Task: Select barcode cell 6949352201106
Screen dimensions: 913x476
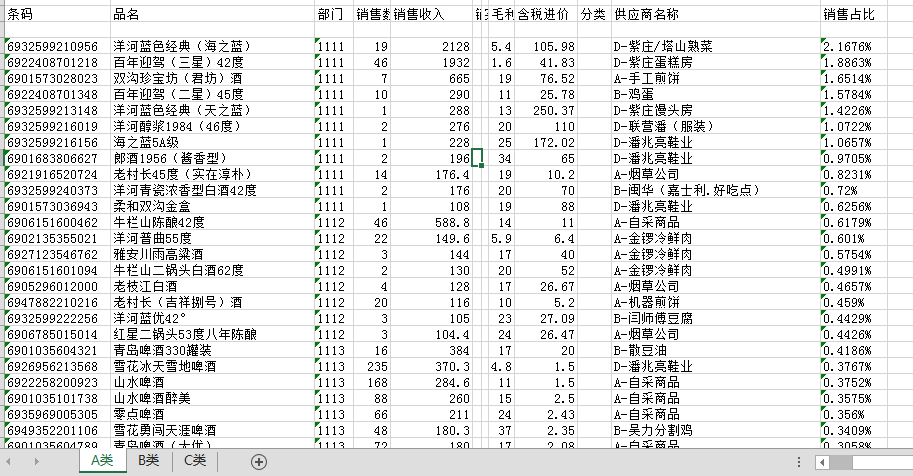Action: click(x=57, y=431)
